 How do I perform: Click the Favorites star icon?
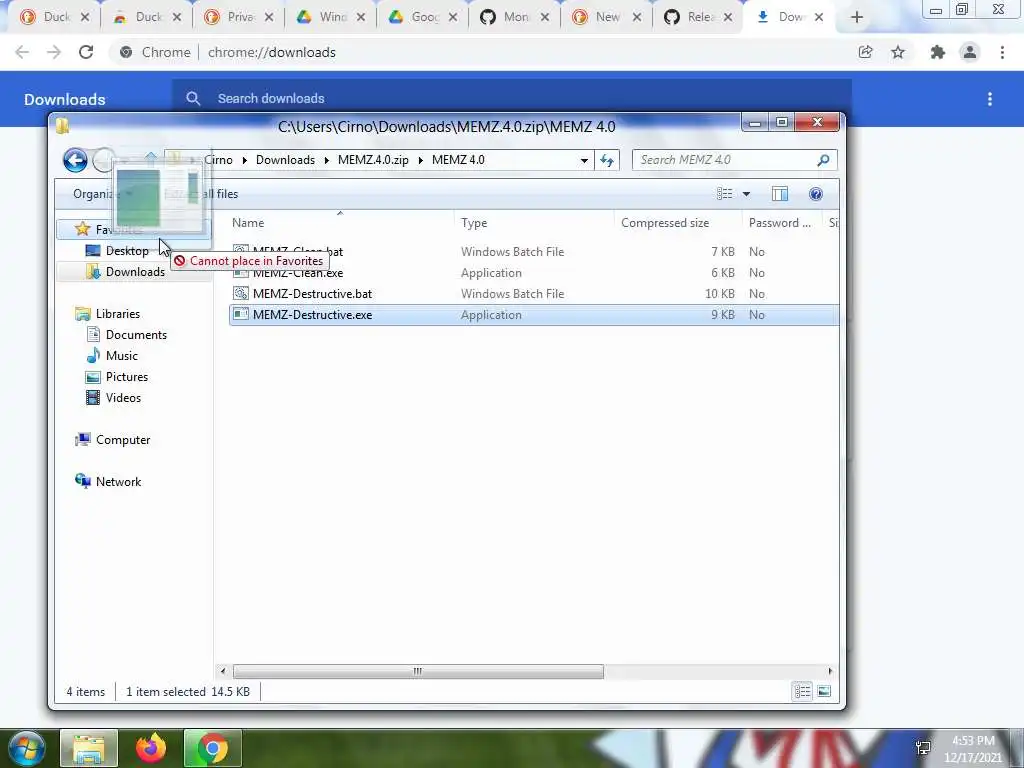pyautogui.click(x=82, y=229)
